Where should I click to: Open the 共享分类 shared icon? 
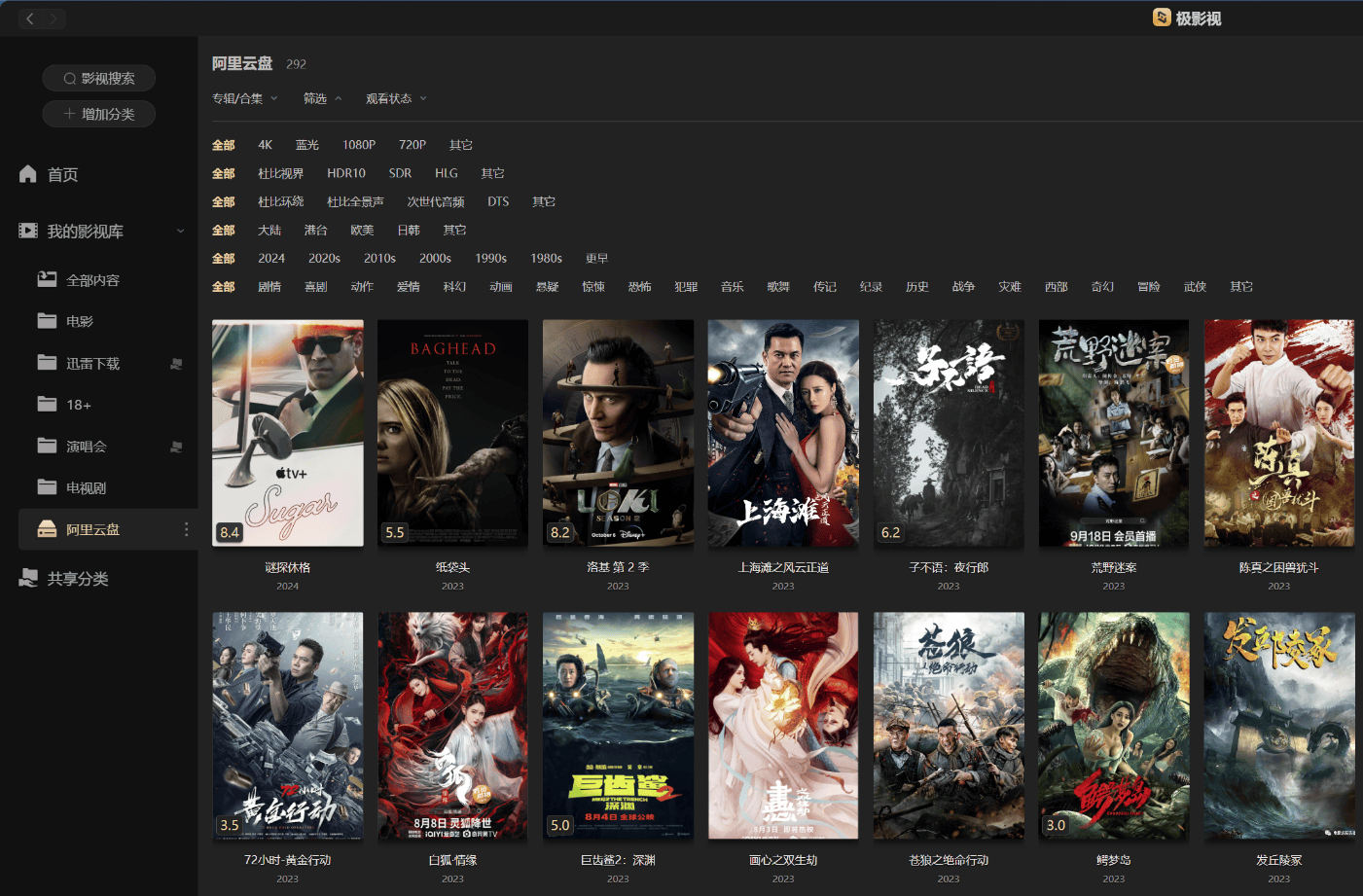pos(28,578)
